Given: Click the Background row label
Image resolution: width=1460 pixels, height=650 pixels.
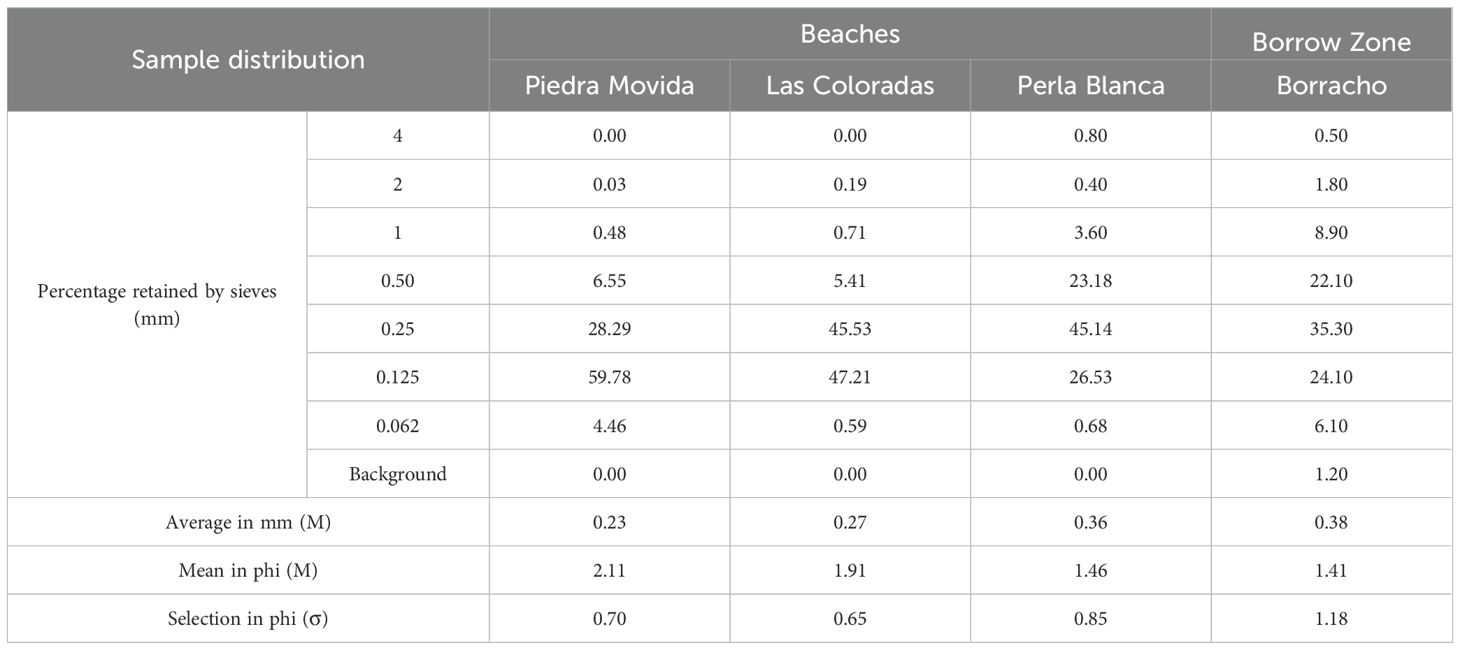Looking at the screenshot, I should point(398,474).
